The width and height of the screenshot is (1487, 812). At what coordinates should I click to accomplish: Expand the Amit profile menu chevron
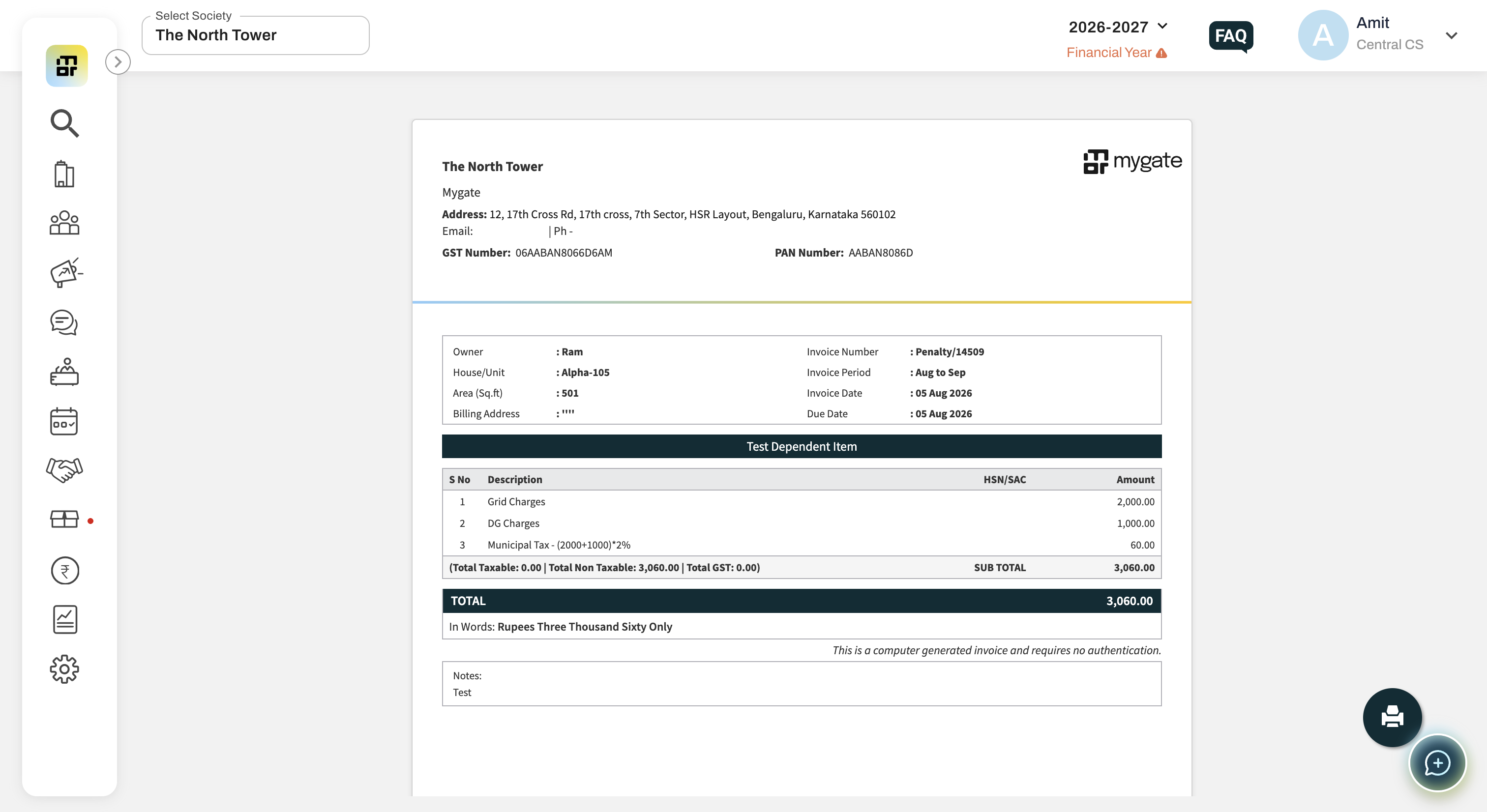tap(1451, 35)
